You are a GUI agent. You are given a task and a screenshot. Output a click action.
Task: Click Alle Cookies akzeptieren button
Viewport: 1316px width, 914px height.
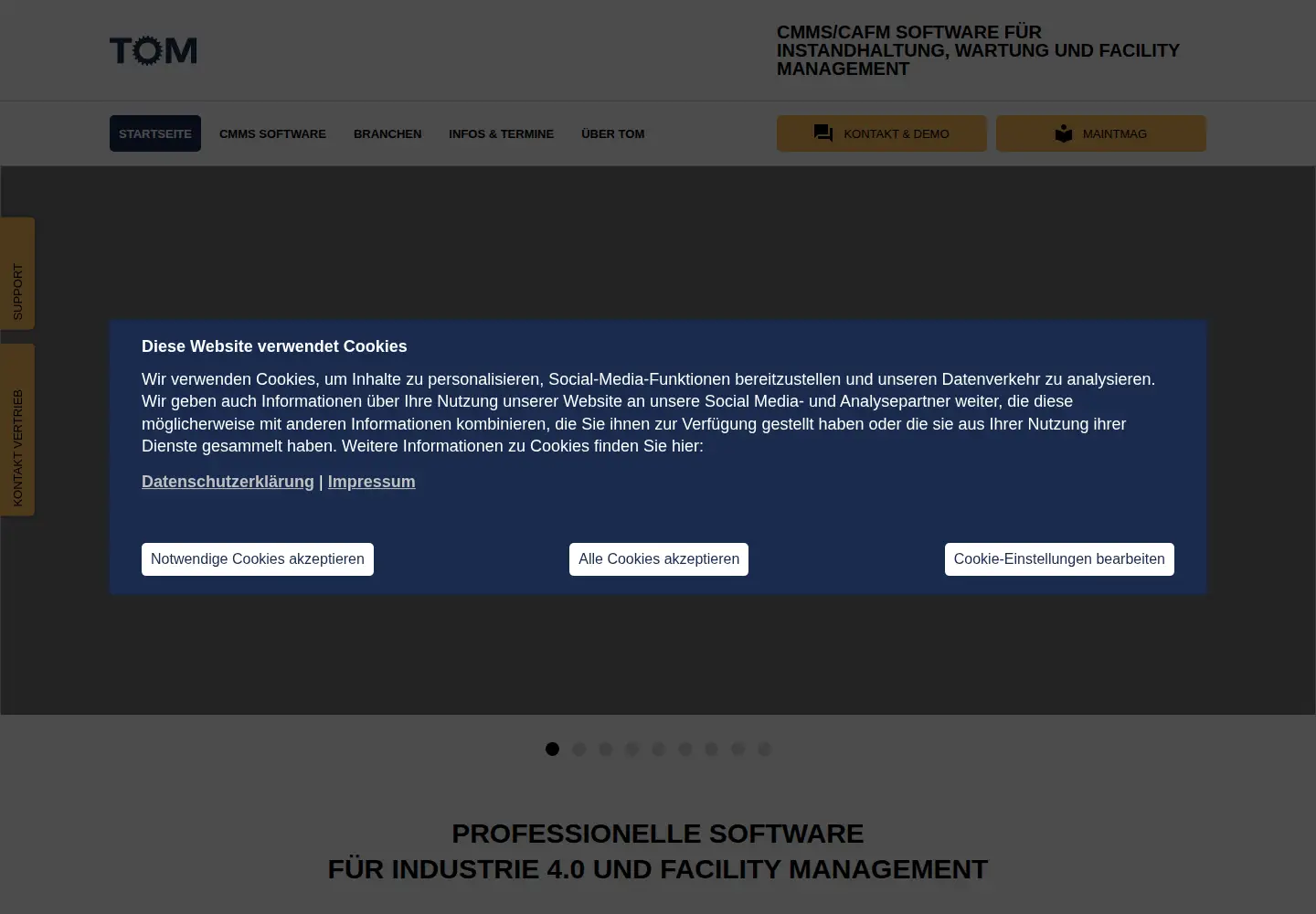[659, 559]
